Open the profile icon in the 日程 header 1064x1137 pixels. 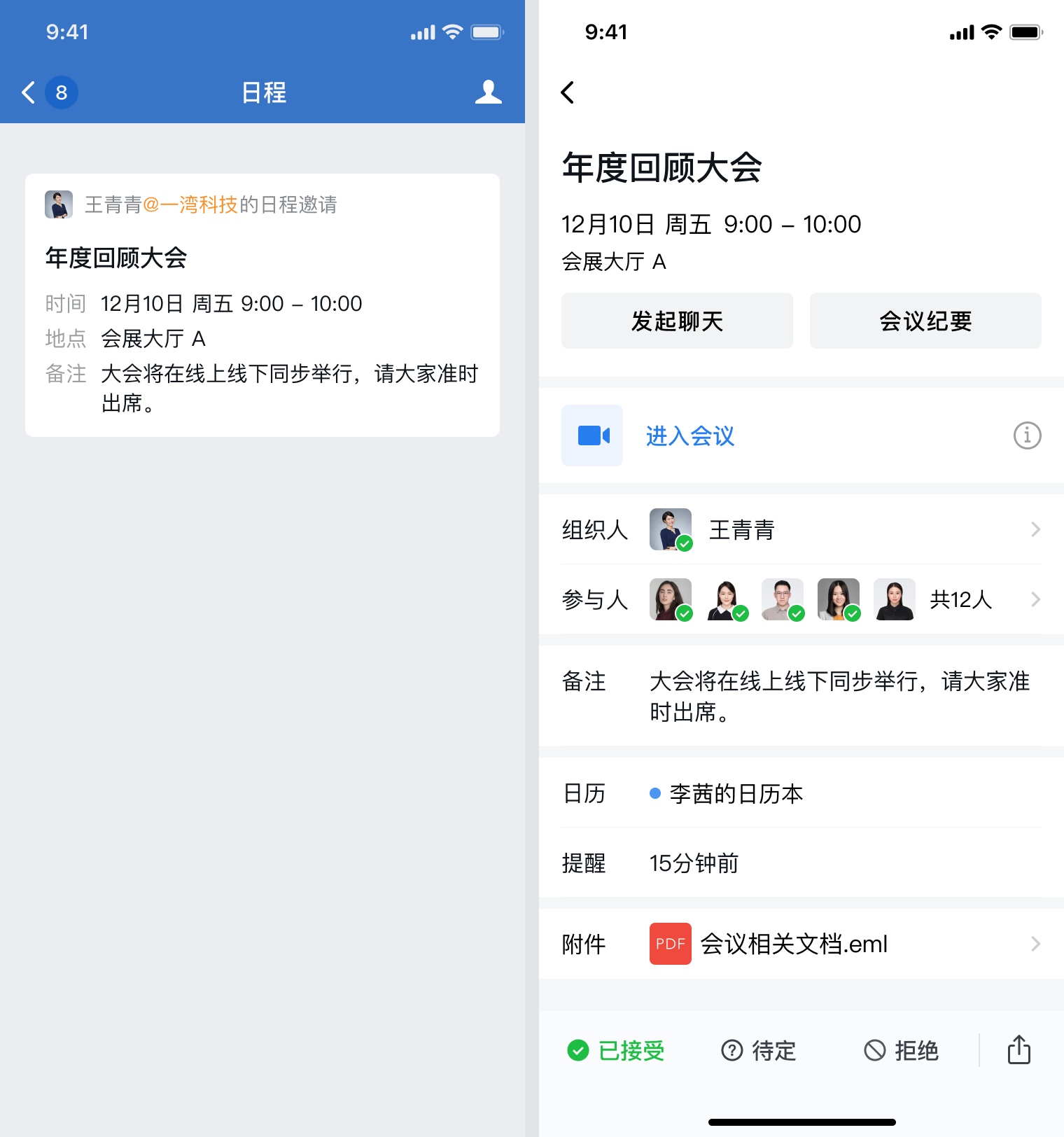pyautogui.click(x=488, y=92)
